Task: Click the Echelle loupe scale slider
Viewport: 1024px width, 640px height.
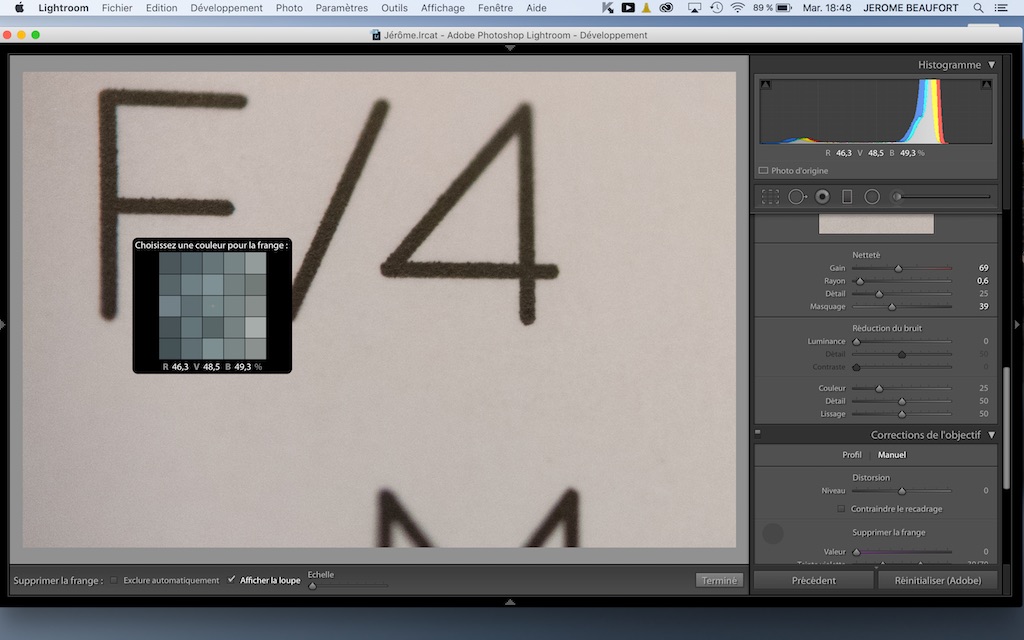Action: point(349,586)
